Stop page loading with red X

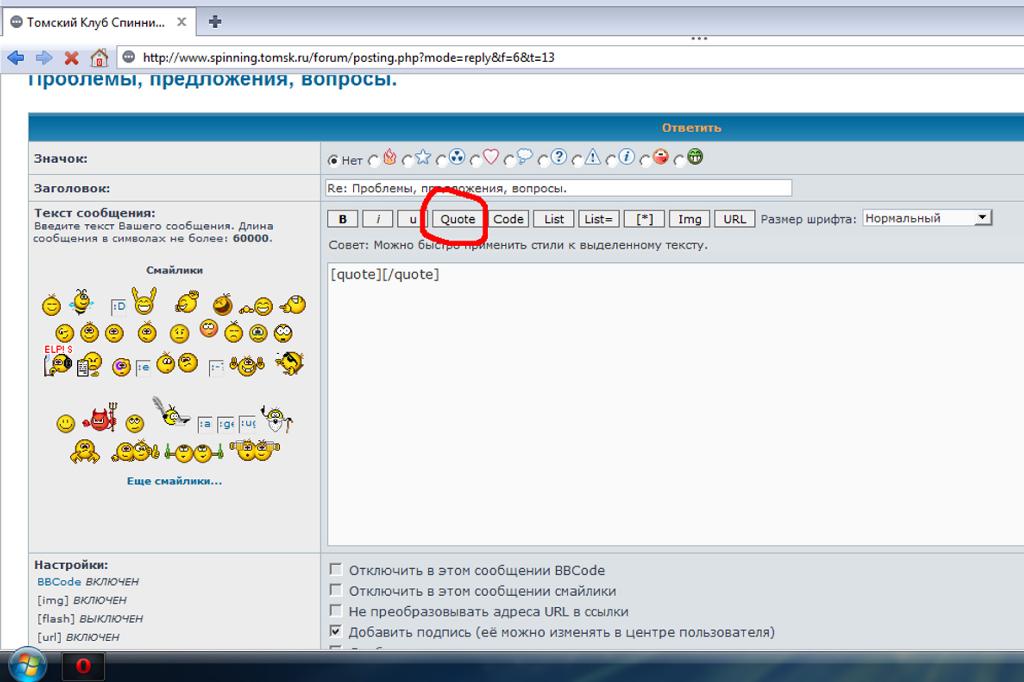click(x=71, y=58)
